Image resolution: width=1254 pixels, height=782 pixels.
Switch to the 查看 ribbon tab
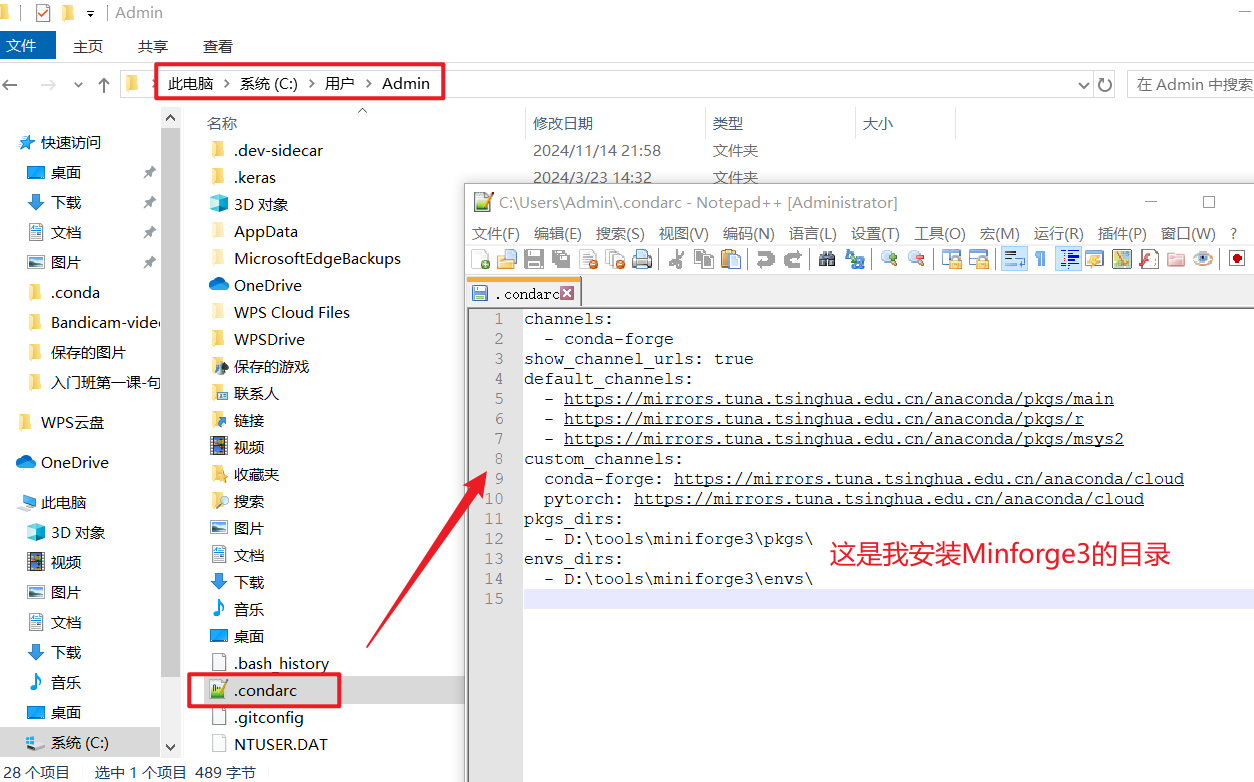pos(217,46)
